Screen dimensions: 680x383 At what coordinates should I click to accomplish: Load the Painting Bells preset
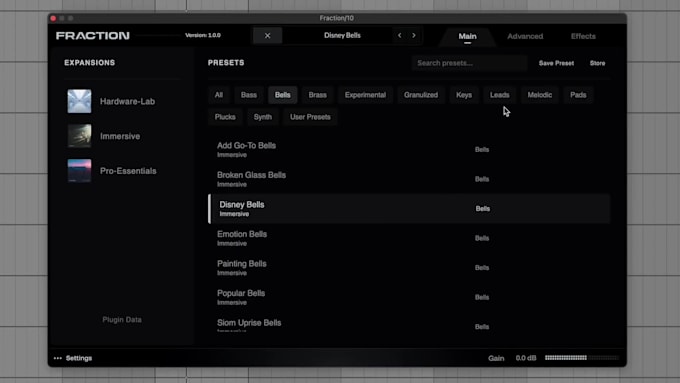(409, 268)
